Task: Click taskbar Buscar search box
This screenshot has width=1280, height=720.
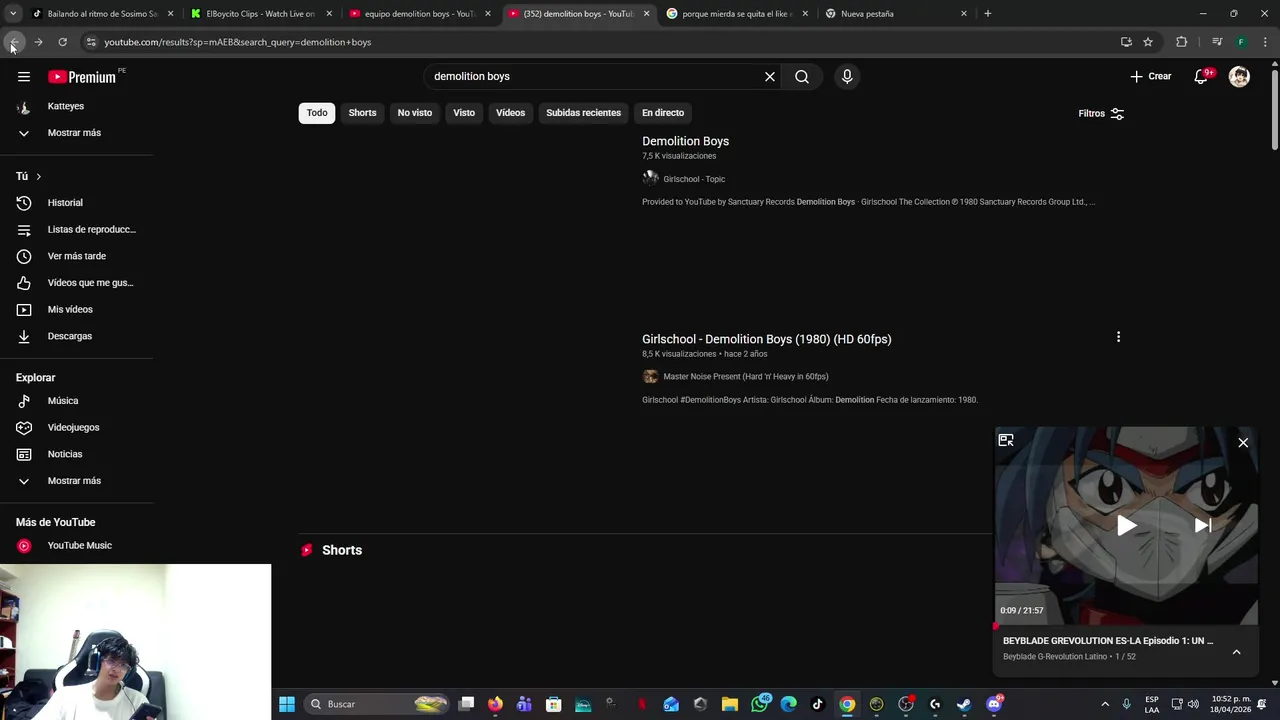Action: (x=376, y=704)
